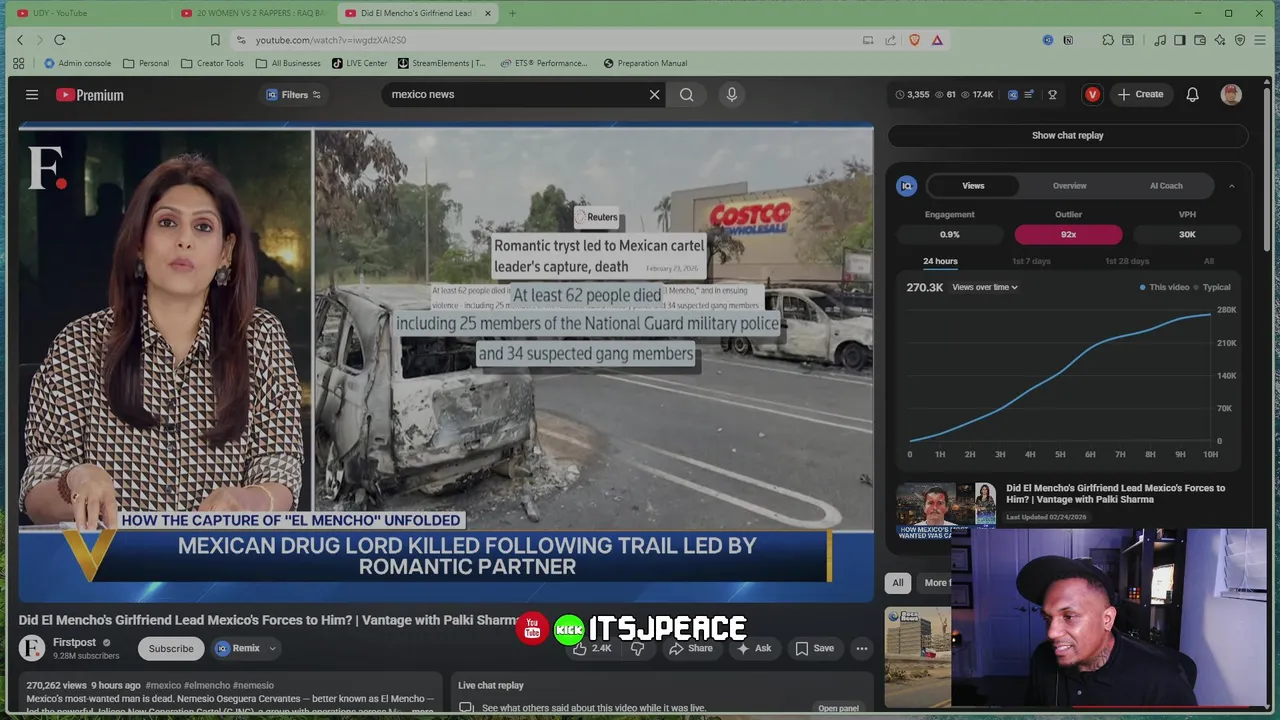Select the All time range in chart
Viewport: 1280px width, 720px height.
coord(1209,261)
